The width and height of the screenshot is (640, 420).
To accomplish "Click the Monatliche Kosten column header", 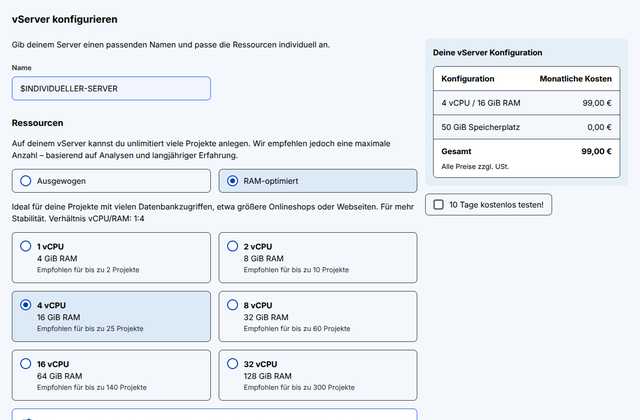I will point(576,79).
